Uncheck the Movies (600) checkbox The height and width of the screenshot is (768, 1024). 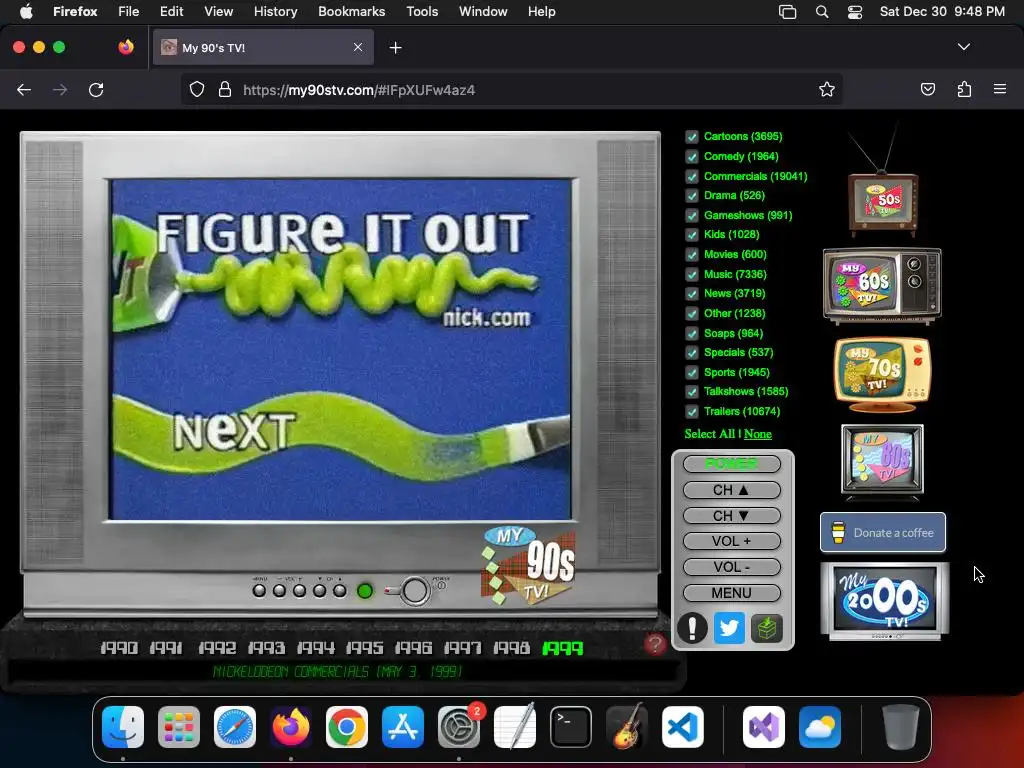(692, 255)
